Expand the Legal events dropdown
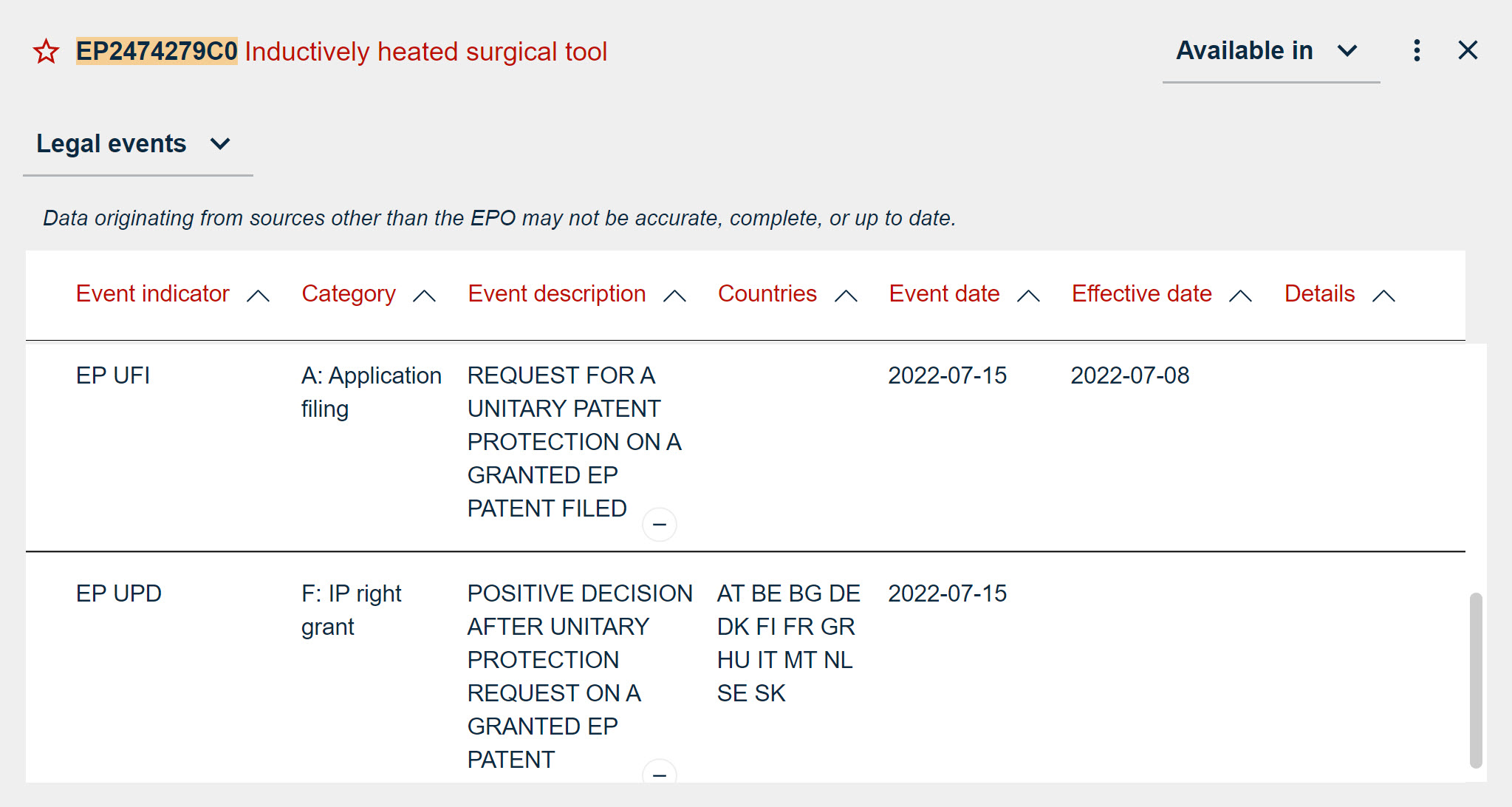Viewport: 1512px width, 807px height. point(134,143)
